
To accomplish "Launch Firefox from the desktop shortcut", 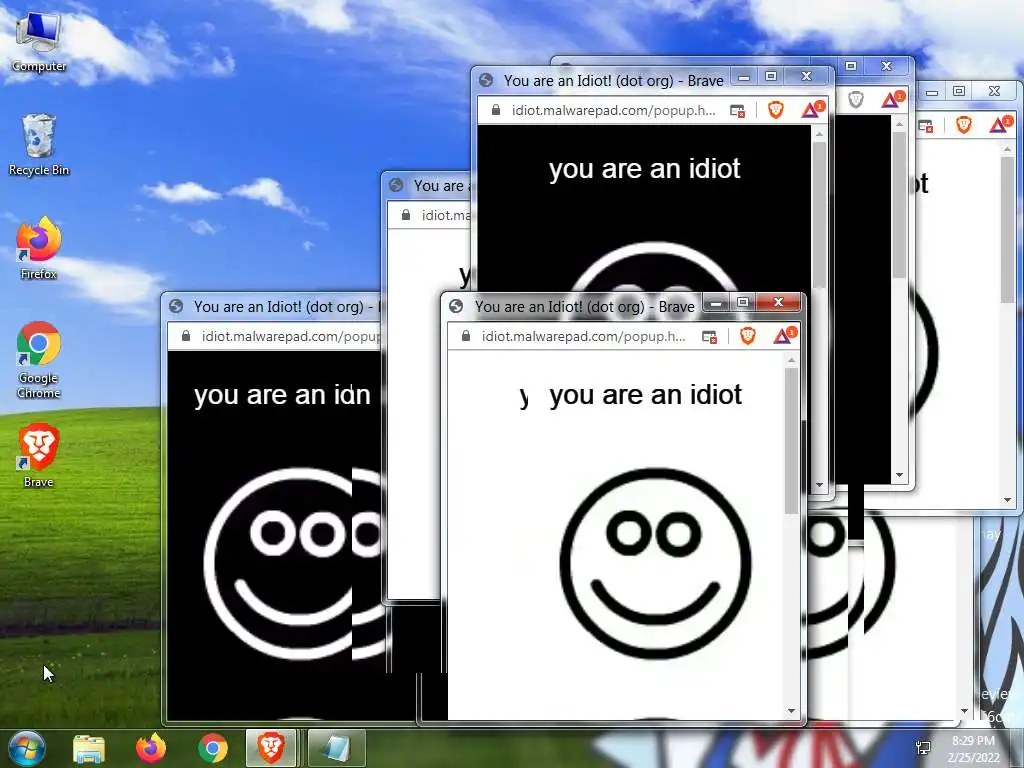I will point(39,248).
